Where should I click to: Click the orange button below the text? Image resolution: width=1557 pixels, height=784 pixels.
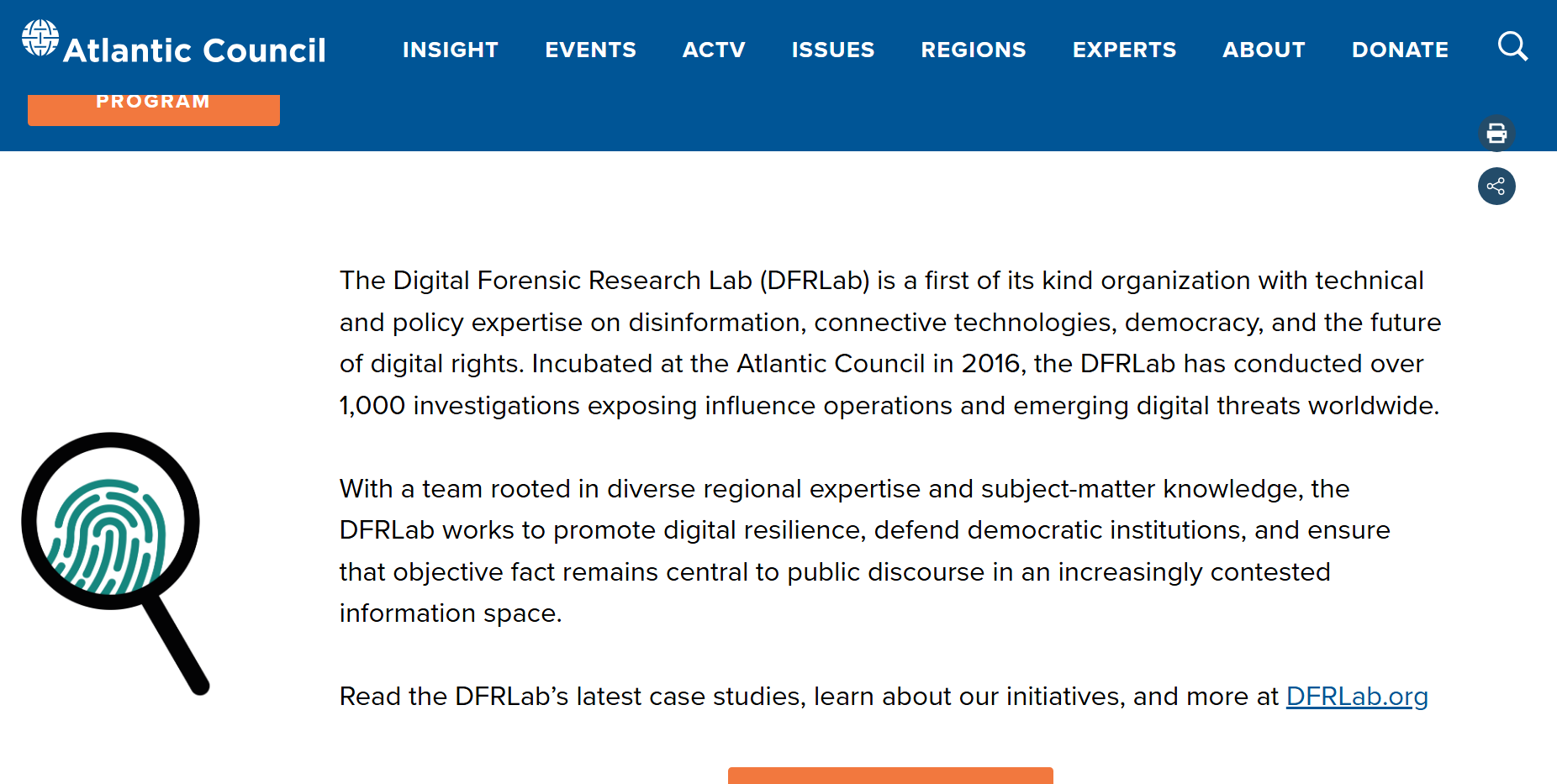tap(889, 776)
